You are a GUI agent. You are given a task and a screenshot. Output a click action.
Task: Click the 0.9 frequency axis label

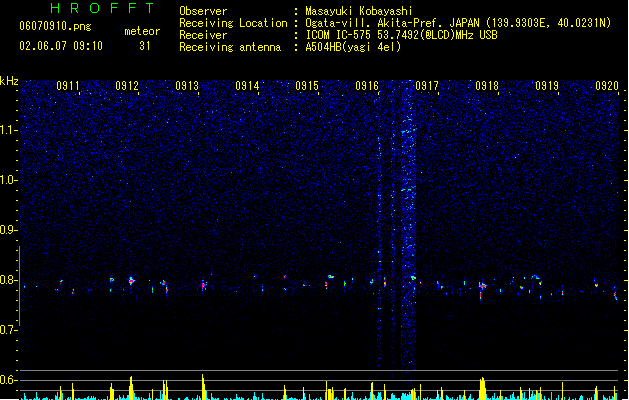click(x=8, y=230)
